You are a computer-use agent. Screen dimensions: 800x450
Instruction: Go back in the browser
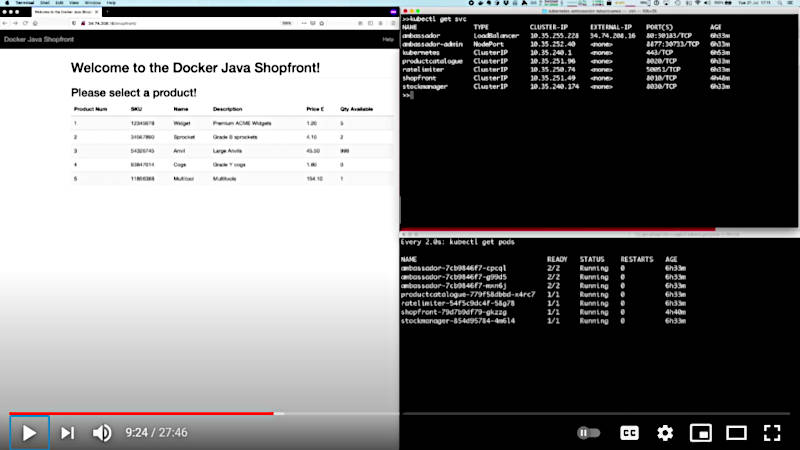pyautogui.click(x=5, y=23)
